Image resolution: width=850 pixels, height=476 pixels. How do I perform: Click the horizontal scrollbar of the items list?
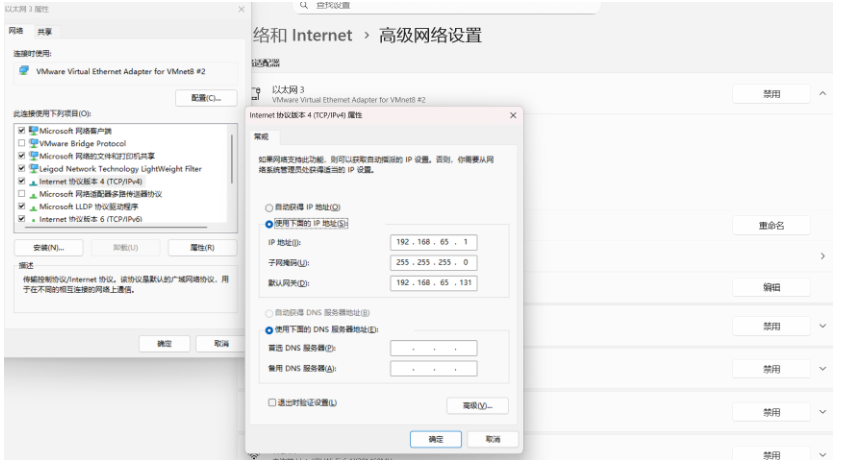[115, 227]
